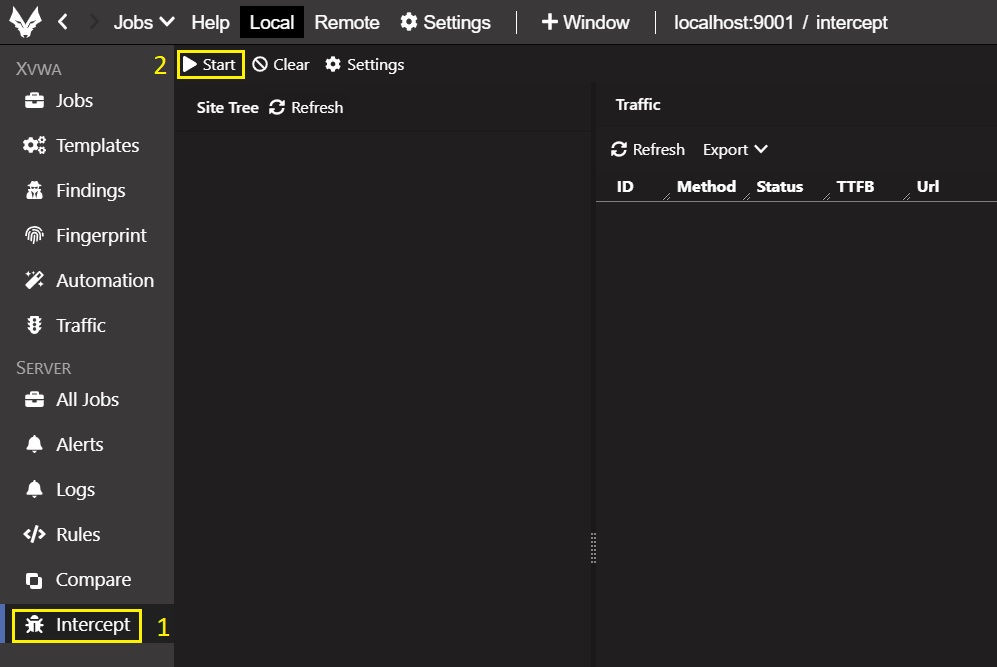Start the intercept proxy

click(210, 65)
